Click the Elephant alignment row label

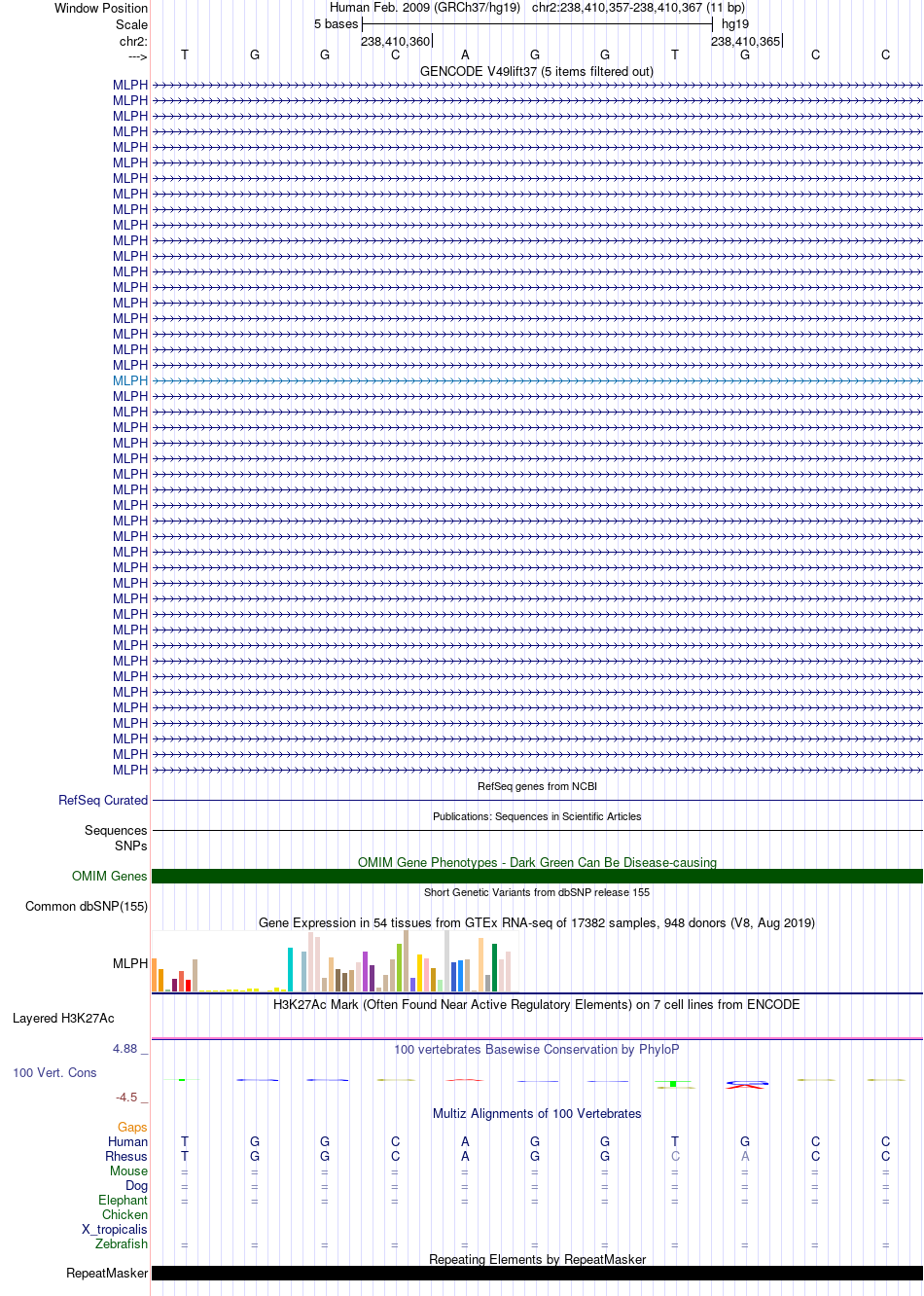coord(123,1201)
